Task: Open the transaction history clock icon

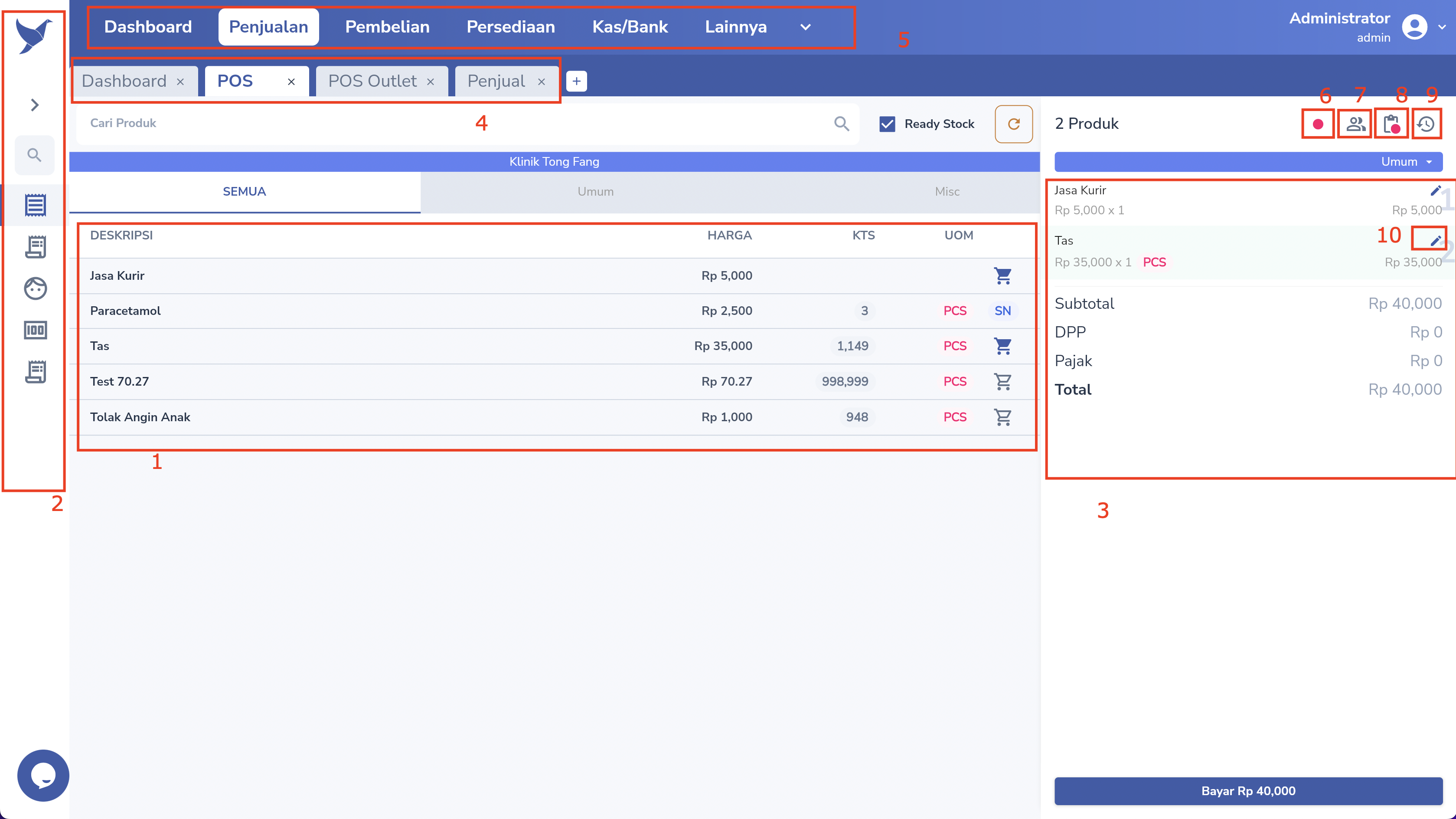Action: point(1426,124)
